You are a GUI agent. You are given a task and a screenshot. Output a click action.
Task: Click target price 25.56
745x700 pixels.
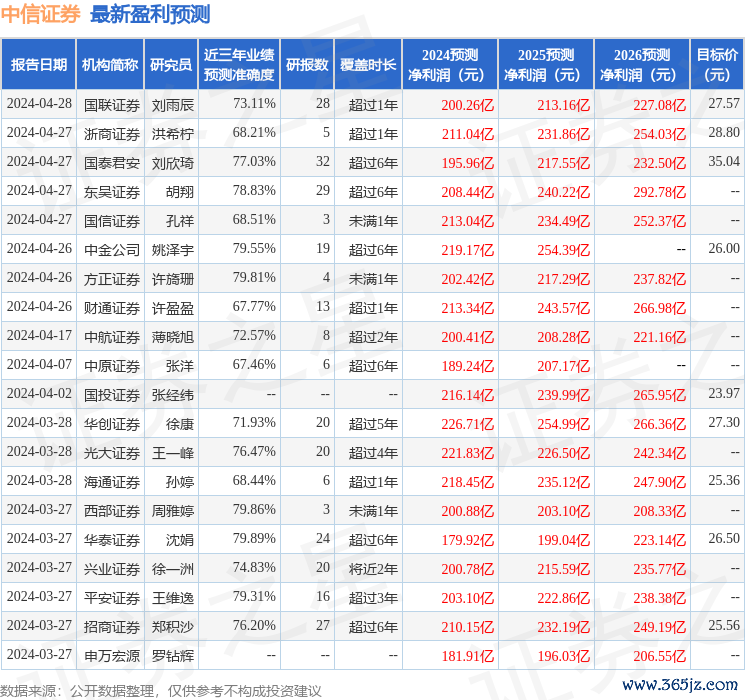point(724,625)
